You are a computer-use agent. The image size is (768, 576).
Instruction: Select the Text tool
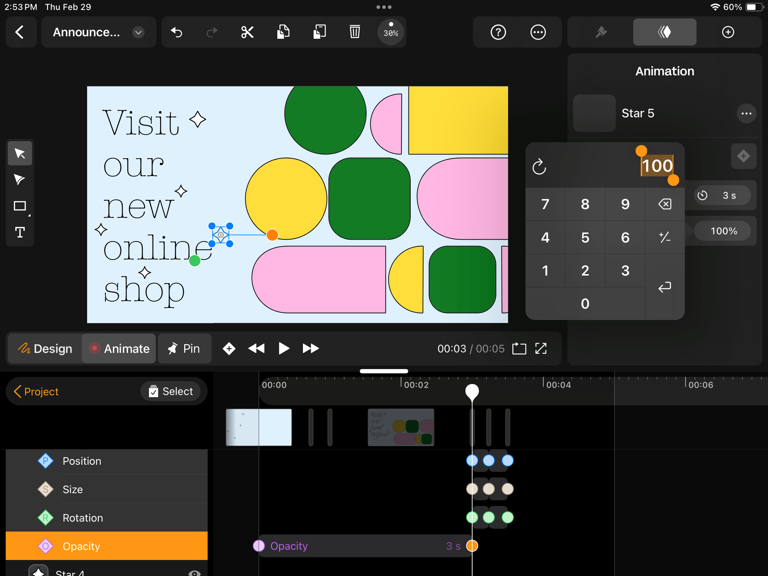coord(20,232)
